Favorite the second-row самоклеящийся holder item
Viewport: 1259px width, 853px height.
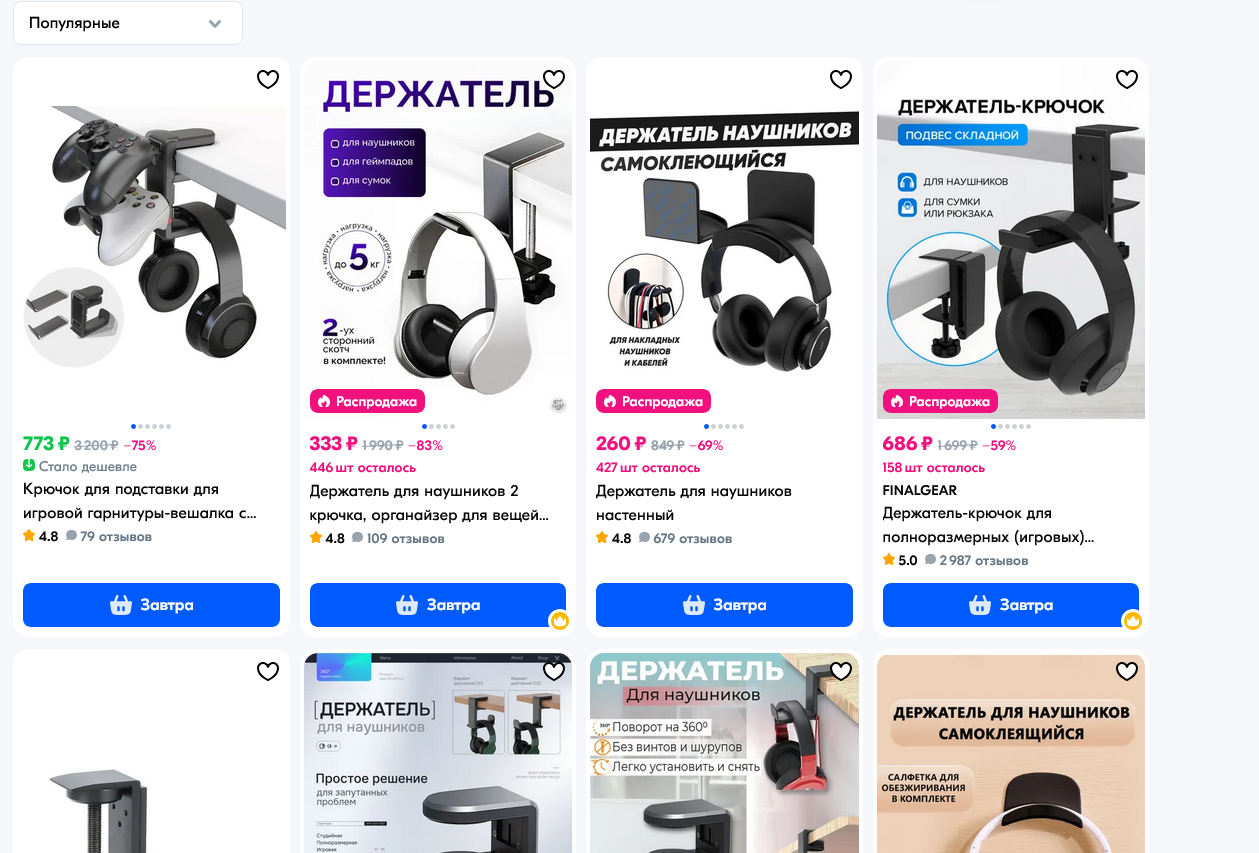click(x=1127, y=671)
